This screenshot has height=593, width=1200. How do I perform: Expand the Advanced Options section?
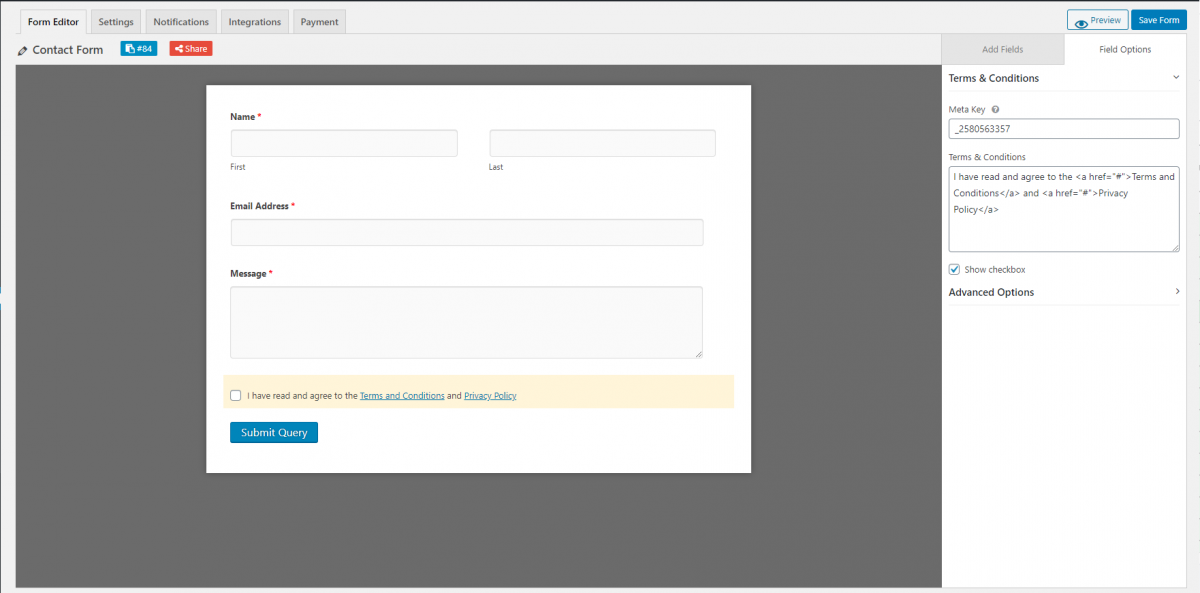pyautogui.click(x=1176, y=292)
